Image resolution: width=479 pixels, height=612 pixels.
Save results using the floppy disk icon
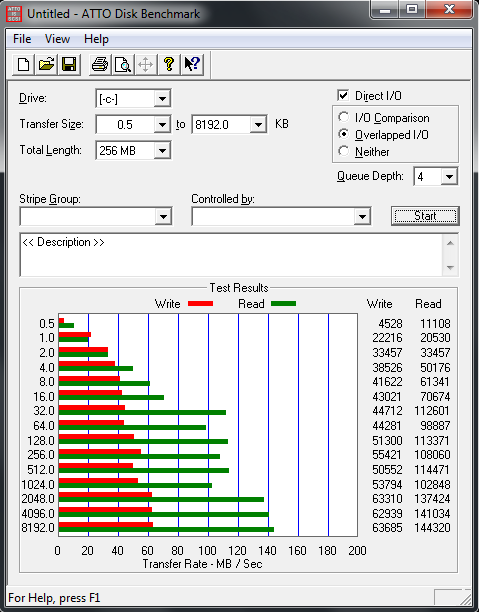click(x=69, y=64)
